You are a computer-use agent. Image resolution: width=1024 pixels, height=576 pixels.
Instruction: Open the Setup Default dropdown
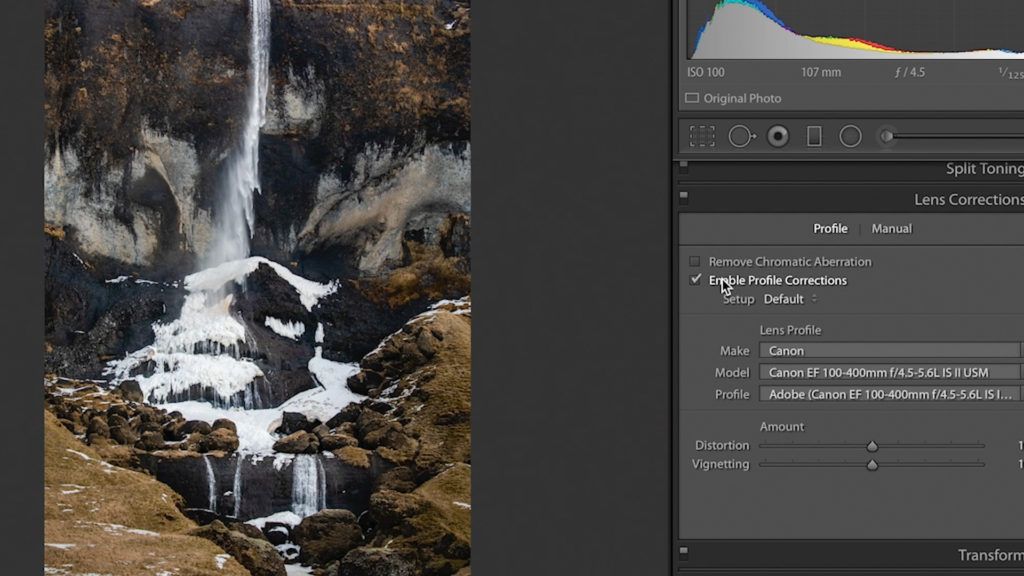pyautogui.click(x=790, y=299)
